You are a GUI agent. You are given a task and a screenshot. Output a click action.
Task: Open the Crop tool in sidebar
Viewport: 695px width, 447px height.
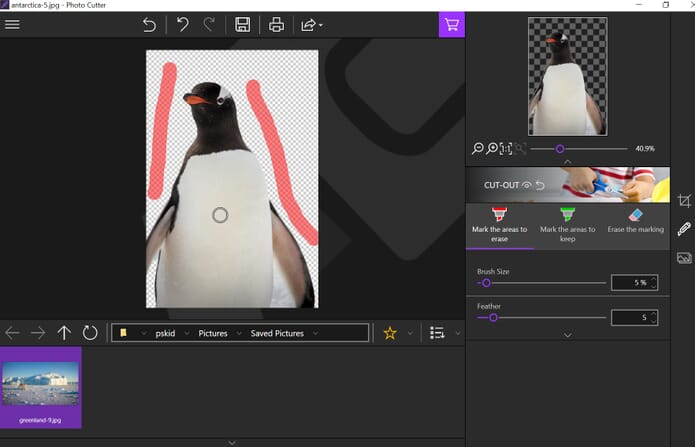pos(684,201)
